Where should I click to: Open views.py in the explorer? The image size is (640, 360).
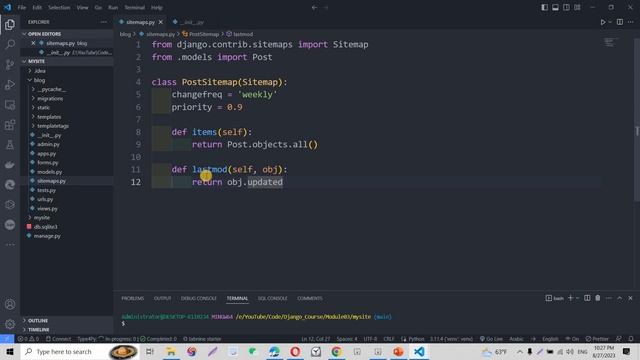[x=47, y=209]
